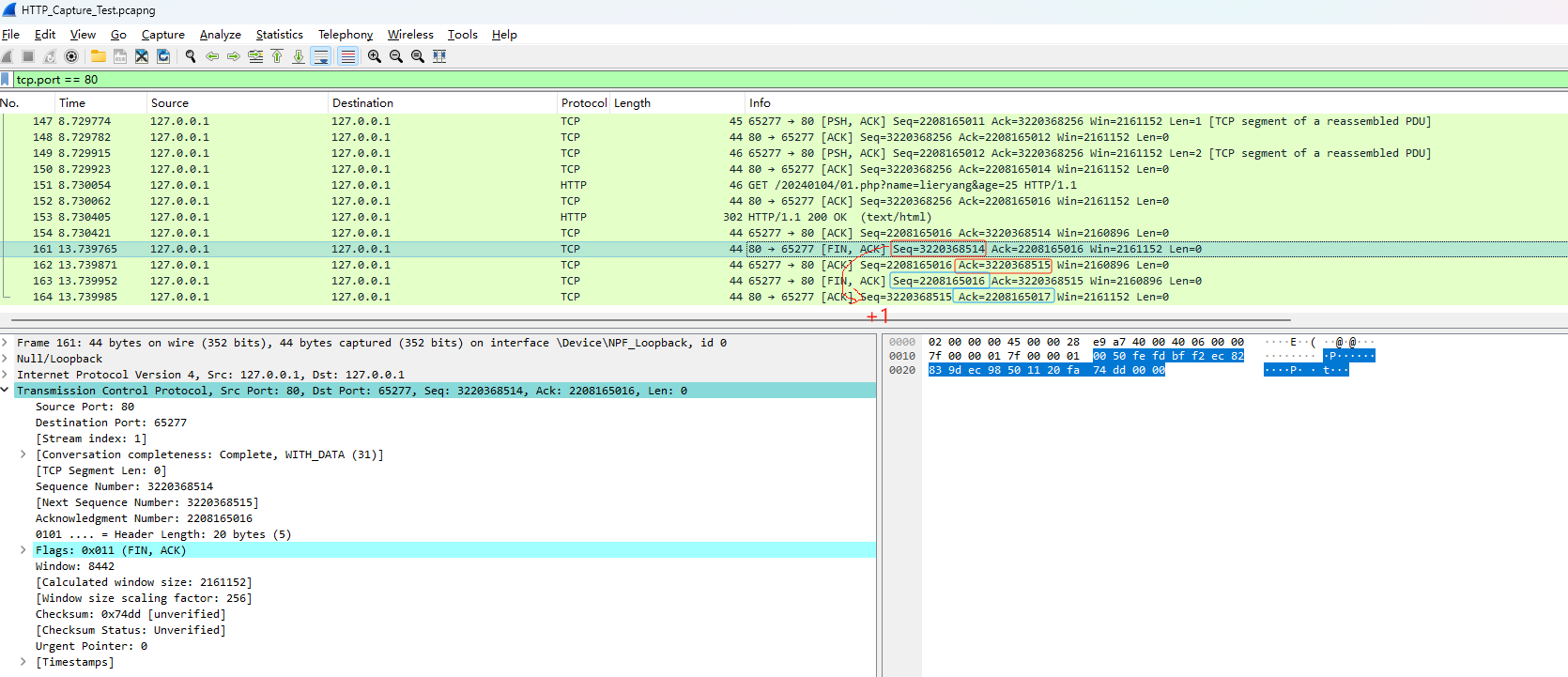Reset text to normal size icon
This screenshot has height=677, width=1568.
418,56
